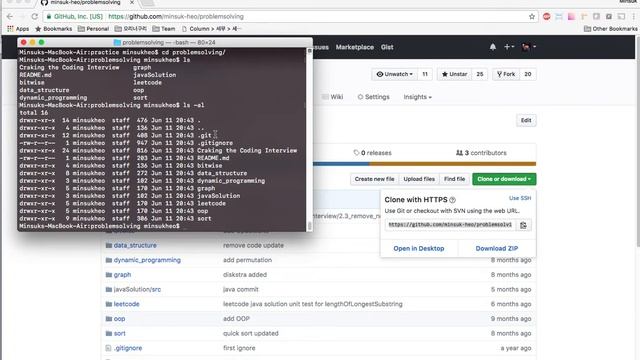Click the leetcode folder icon
The height and width of the screenshot is (360, 640).
[x=109, y=304]
